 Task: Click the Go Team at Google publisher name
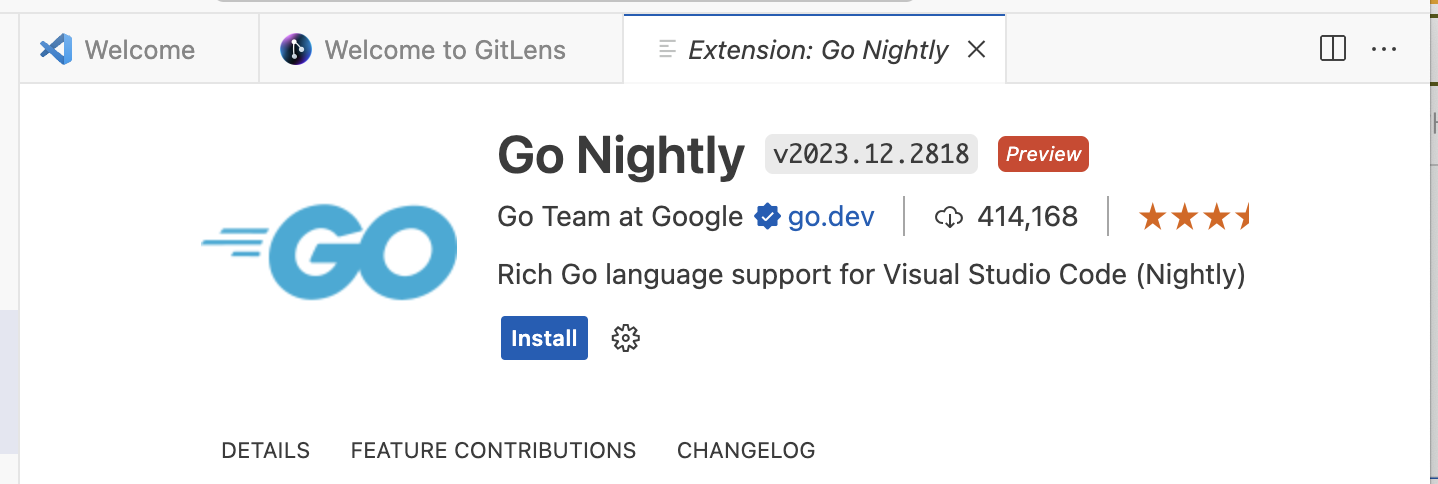[620, 216]
